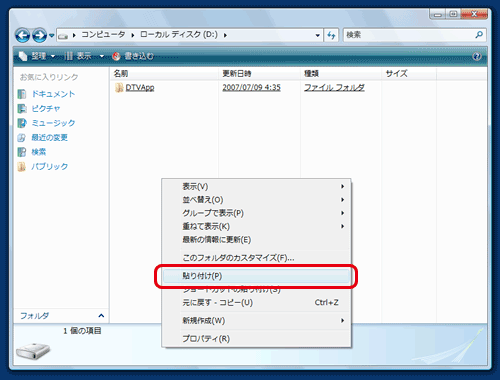Click the help question mark icon
500x380 pixels.
pyautogui.click(x=477, y=57)
